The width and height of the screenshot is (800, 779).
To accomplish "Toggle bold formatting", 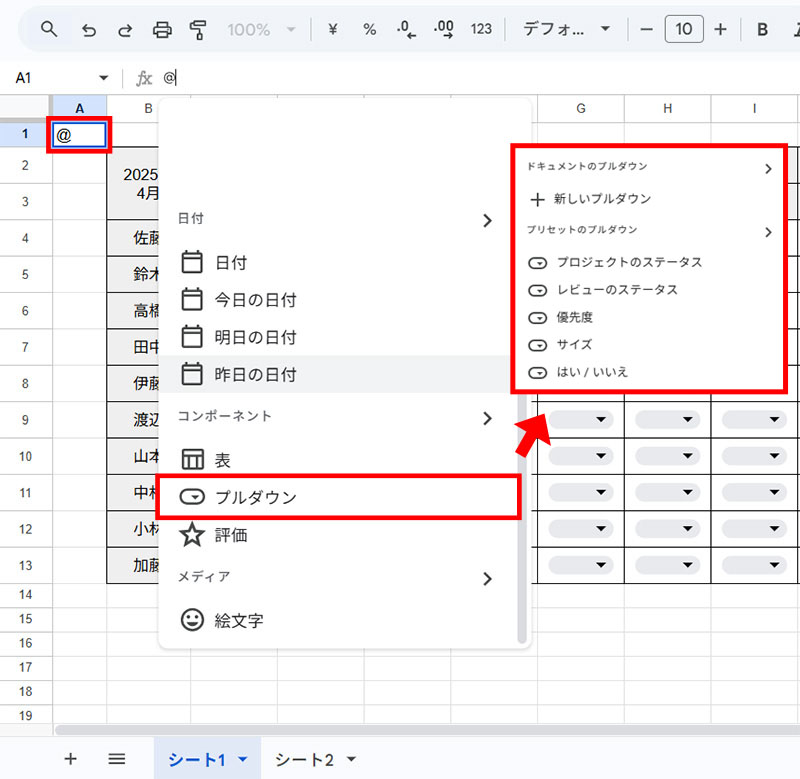I will click(762, 30).
